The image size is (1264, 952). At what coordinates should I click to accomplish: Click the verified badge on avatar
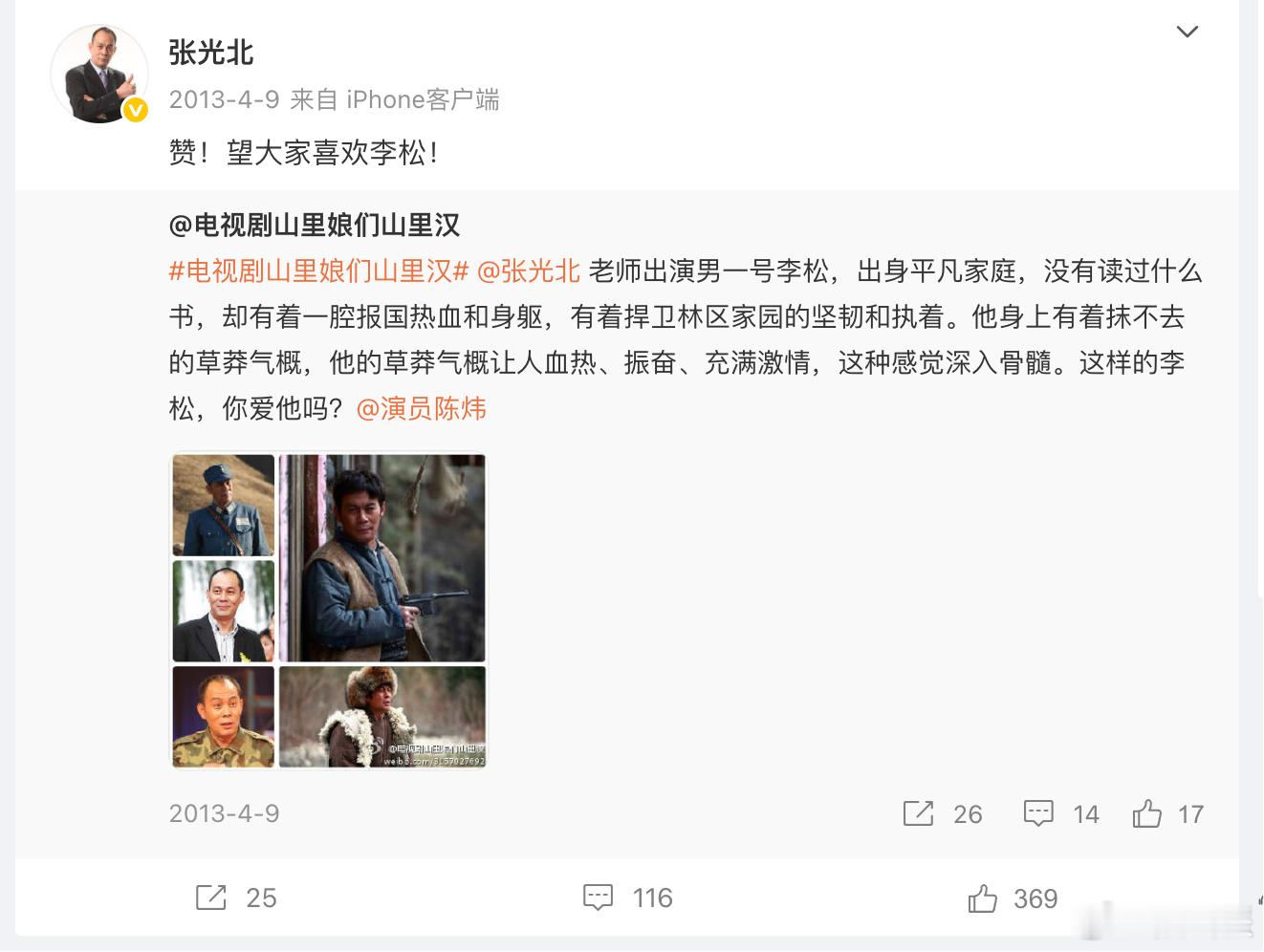point(136,111)
